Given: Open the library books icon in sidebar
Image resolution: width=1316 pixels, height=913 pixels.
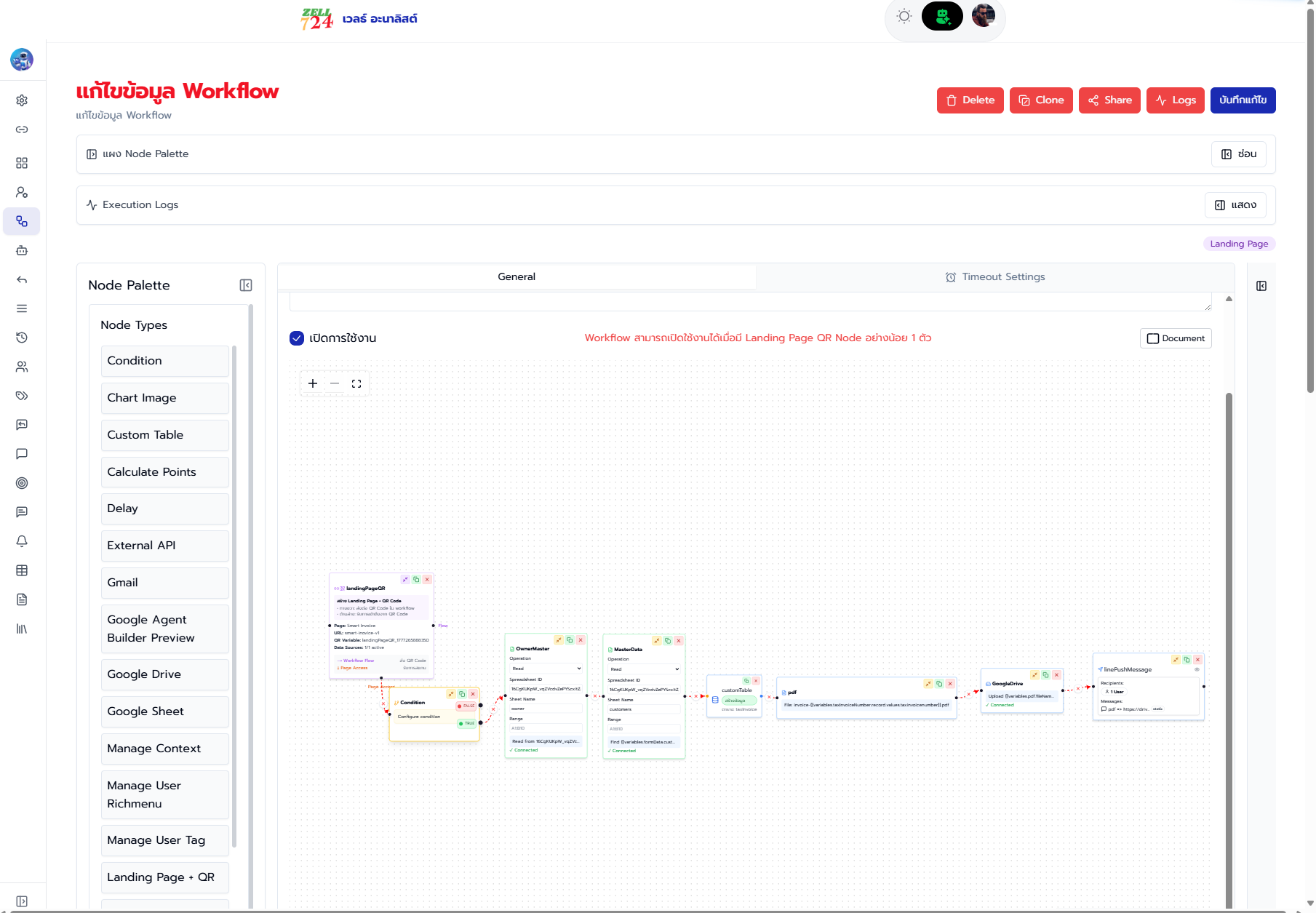Looking at the screenshot, I should pos(22,629).
